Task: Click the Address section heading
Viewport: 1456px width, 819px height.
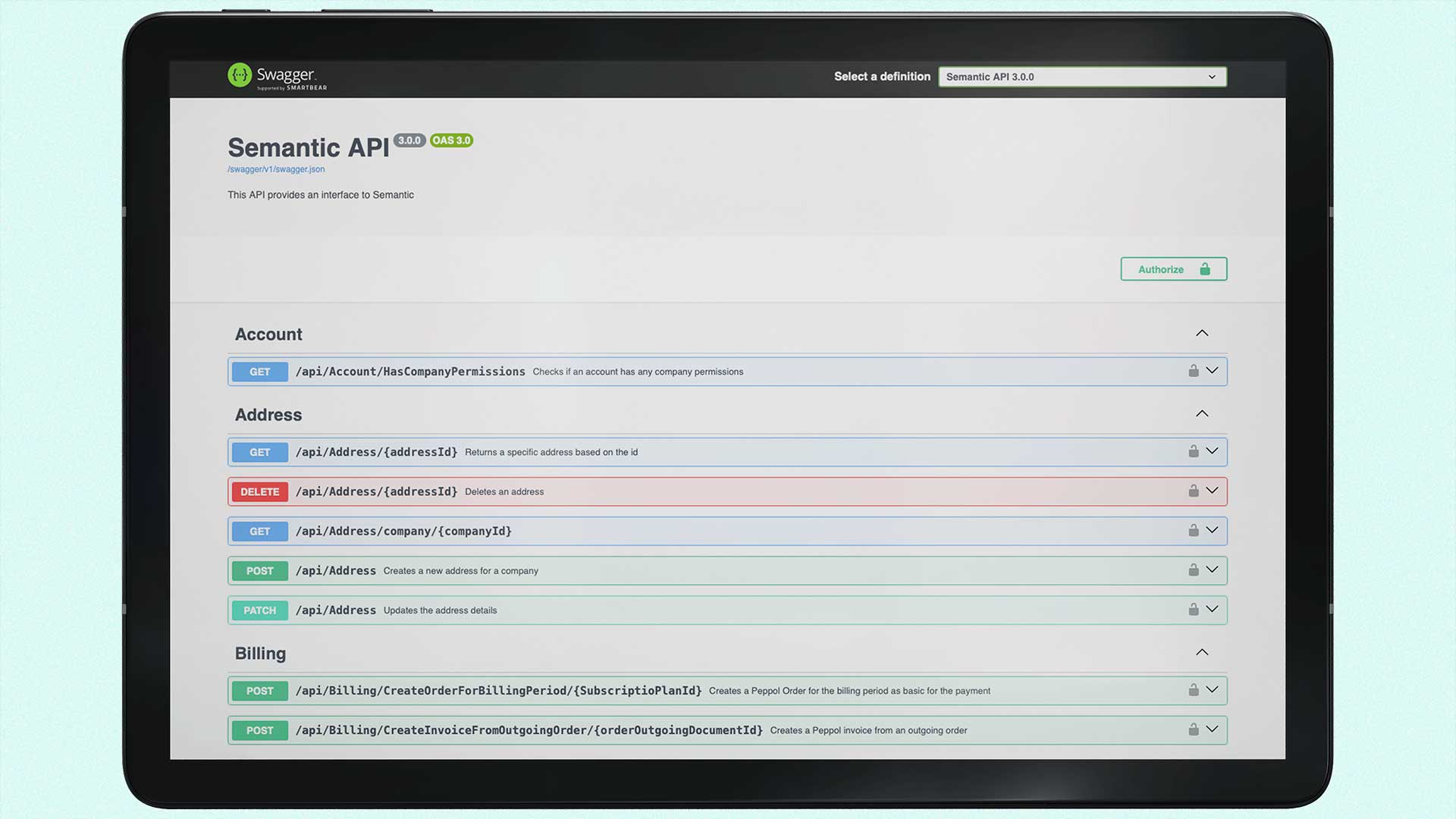Action: pos(268,415)
